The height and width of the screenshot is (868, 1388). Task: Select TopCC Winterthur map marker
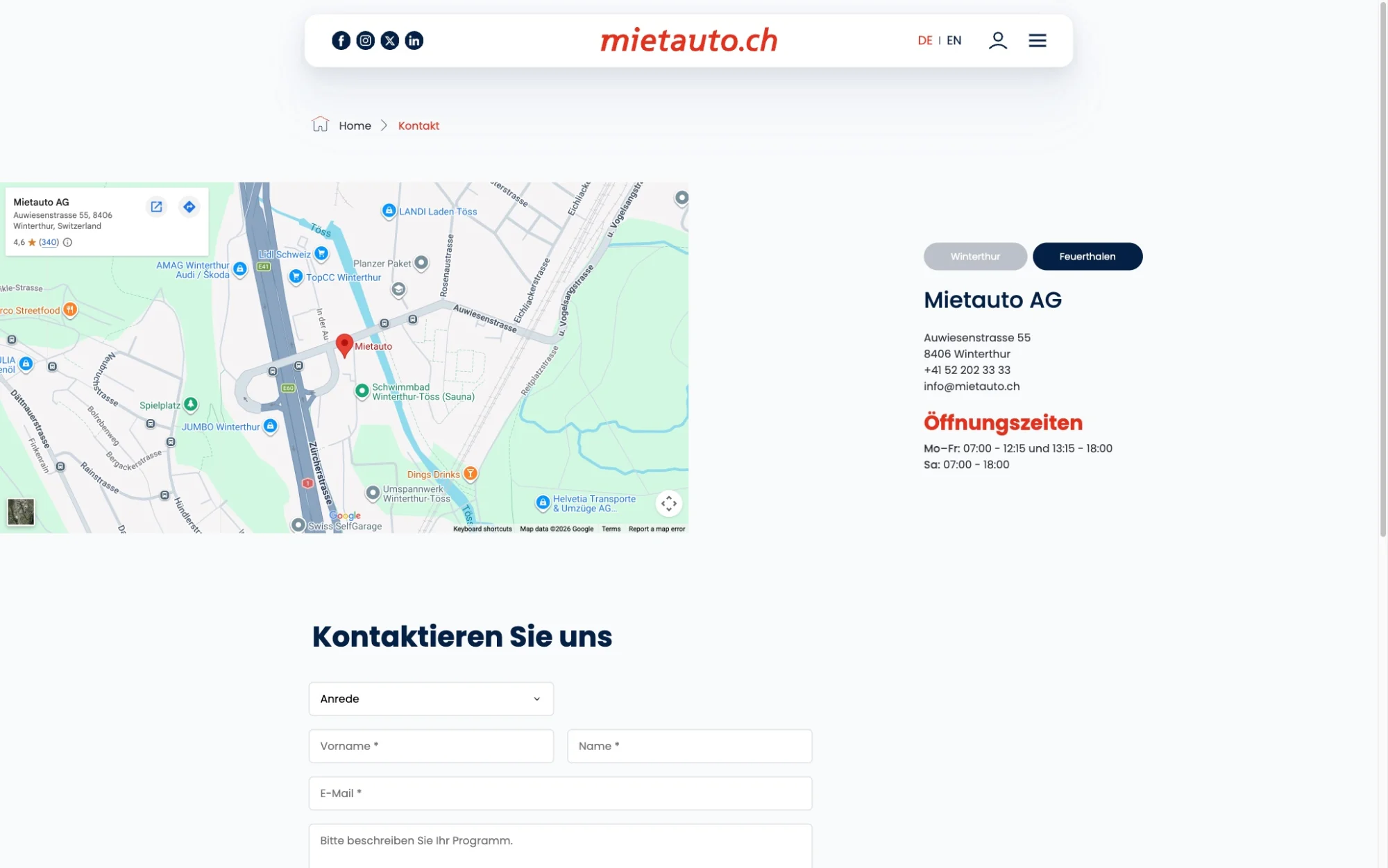tap(296, 277)
